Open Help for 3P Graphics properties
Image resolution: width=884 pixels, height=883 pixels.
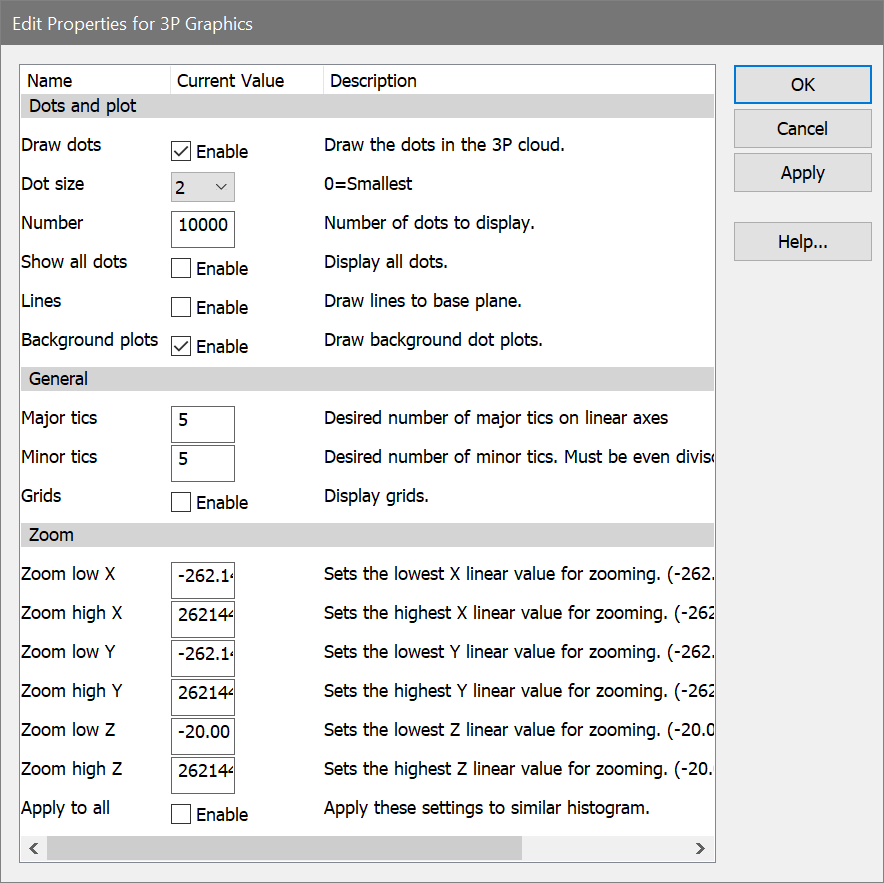[x=802, y=242]
